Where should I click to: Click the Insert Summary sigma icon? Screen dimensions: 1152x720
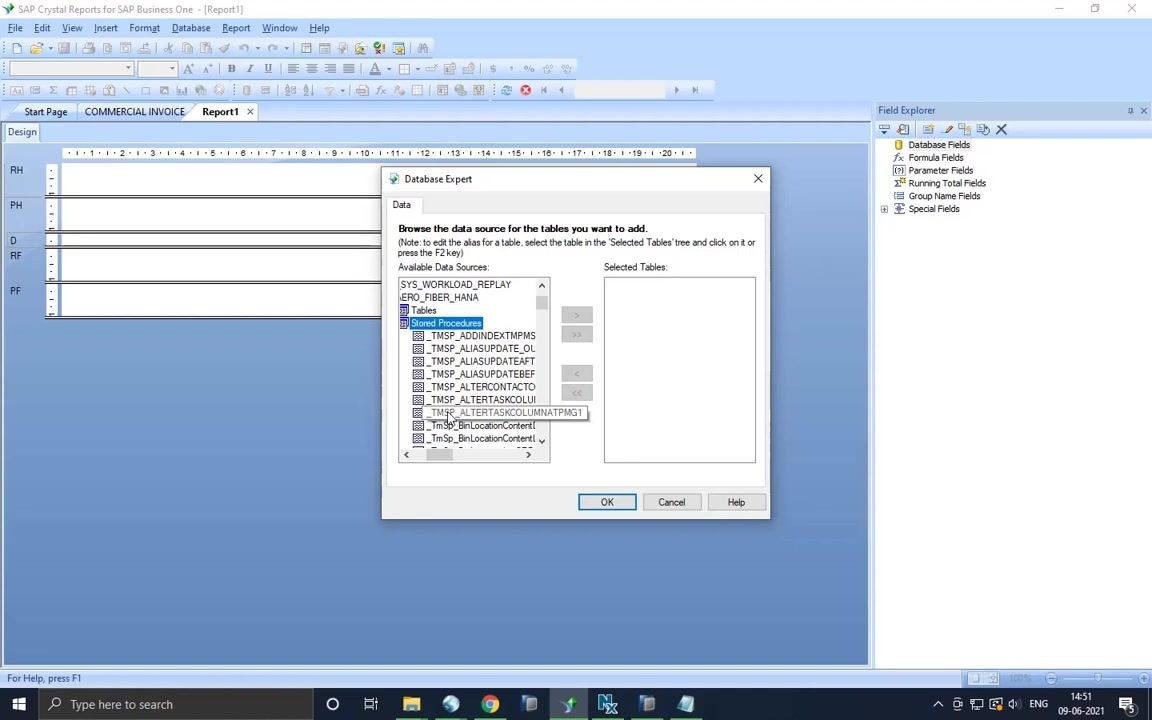pyautogui.click(x=53, y=90)
